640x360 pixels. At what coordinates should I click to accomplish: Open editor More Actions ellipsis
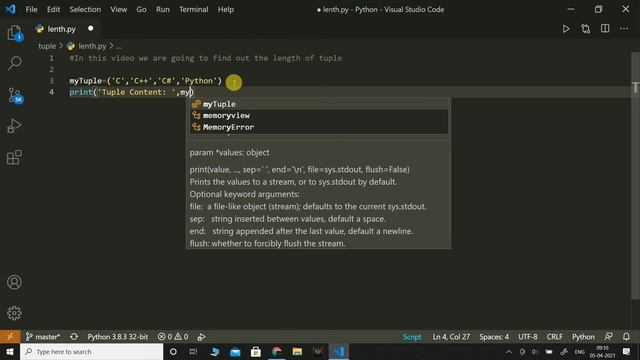click(624, 29)
